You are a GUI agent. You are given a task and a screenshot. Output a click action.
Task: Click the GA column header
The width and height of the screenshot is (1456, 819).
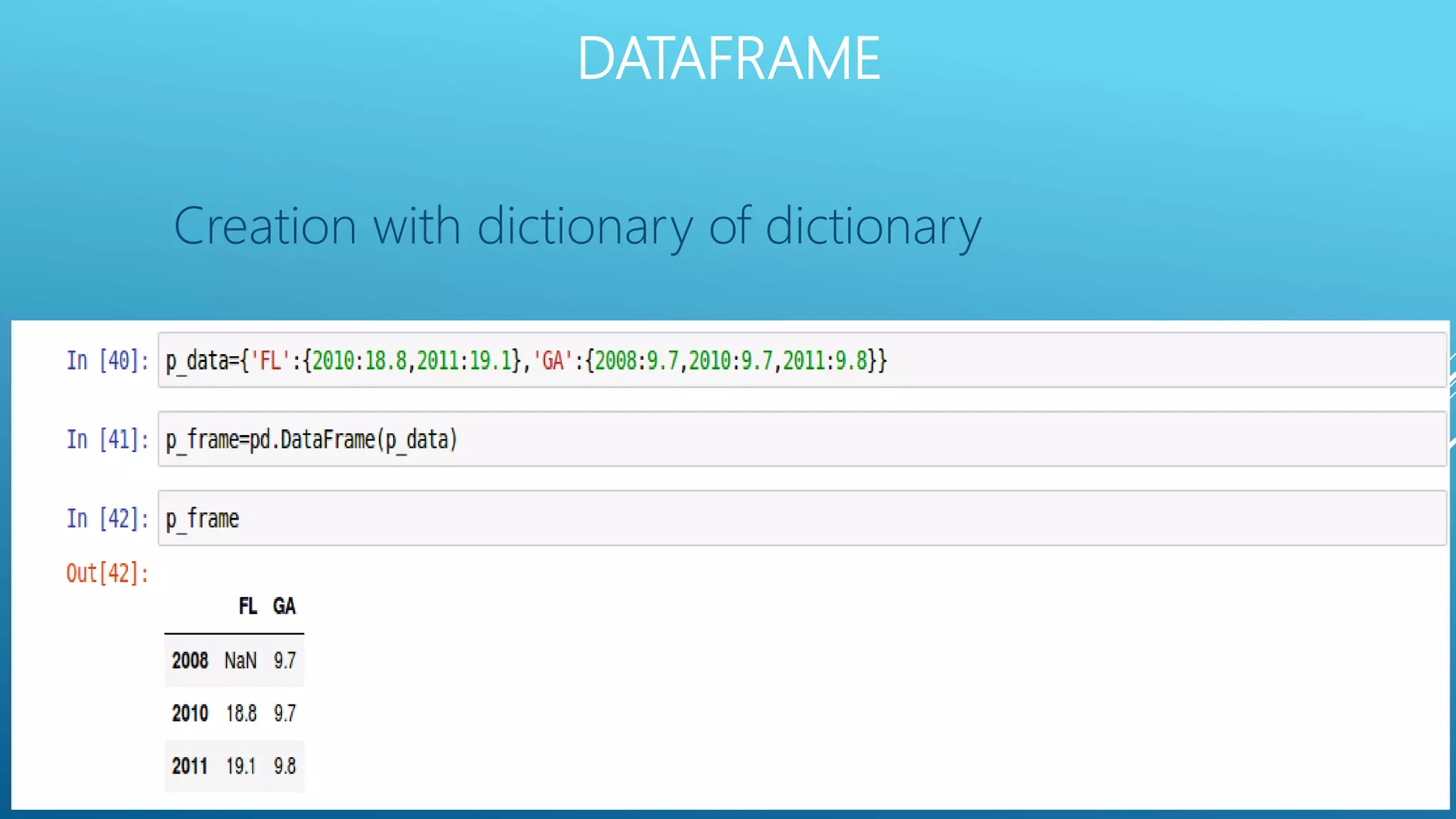[x=284, y=606]
